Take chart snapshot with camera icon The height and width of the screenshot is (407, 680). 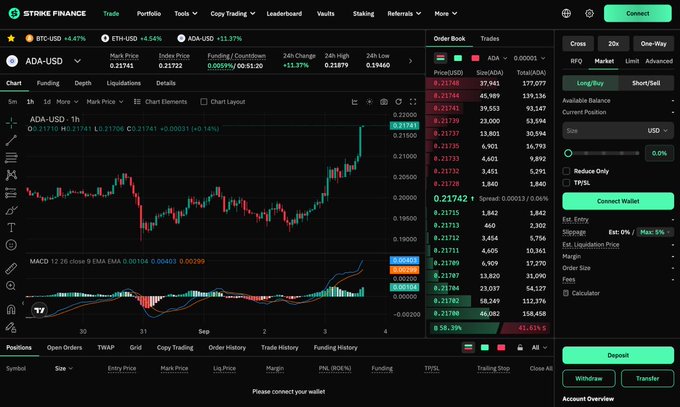coord(384,102)
